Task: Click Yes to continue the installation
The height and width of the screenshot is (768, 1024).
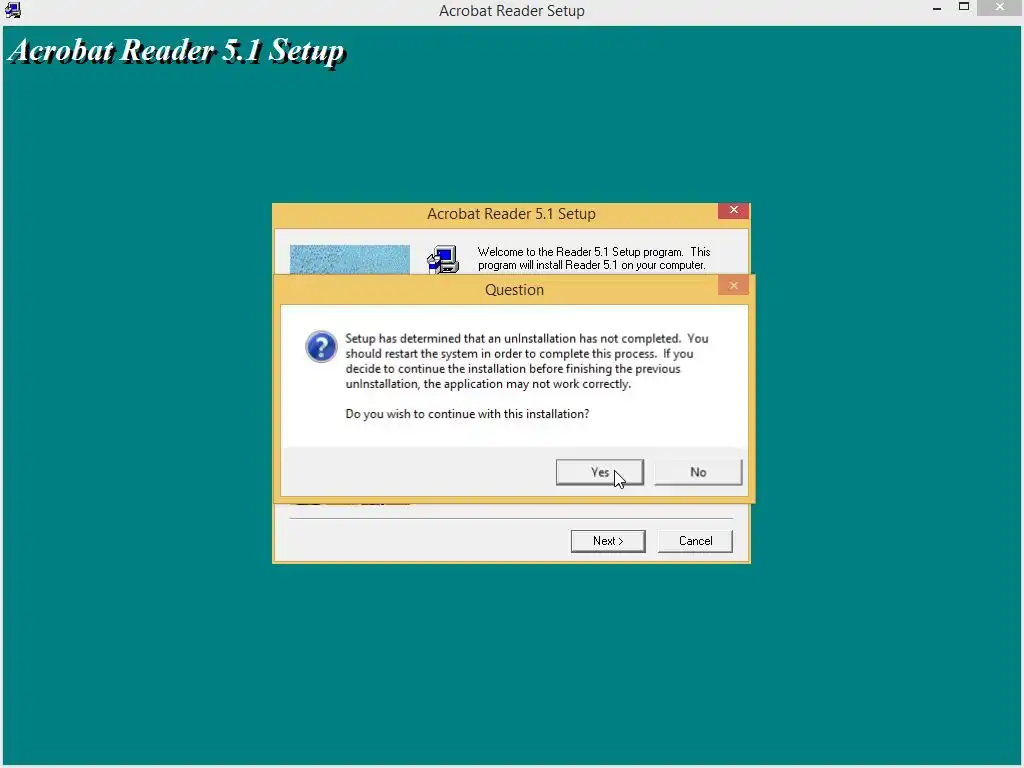Action: pos(600,472)
